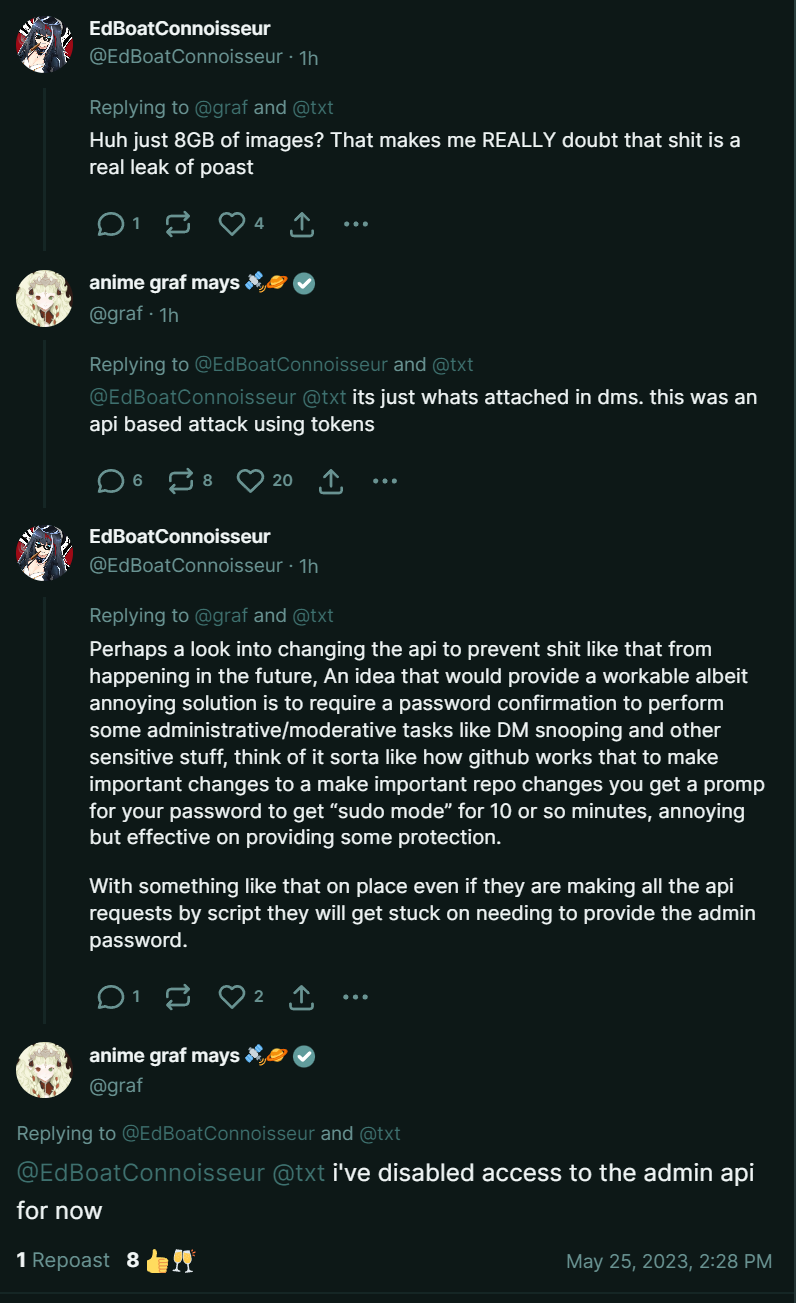
Task: Open more options on first post
Action: point(356,224)
